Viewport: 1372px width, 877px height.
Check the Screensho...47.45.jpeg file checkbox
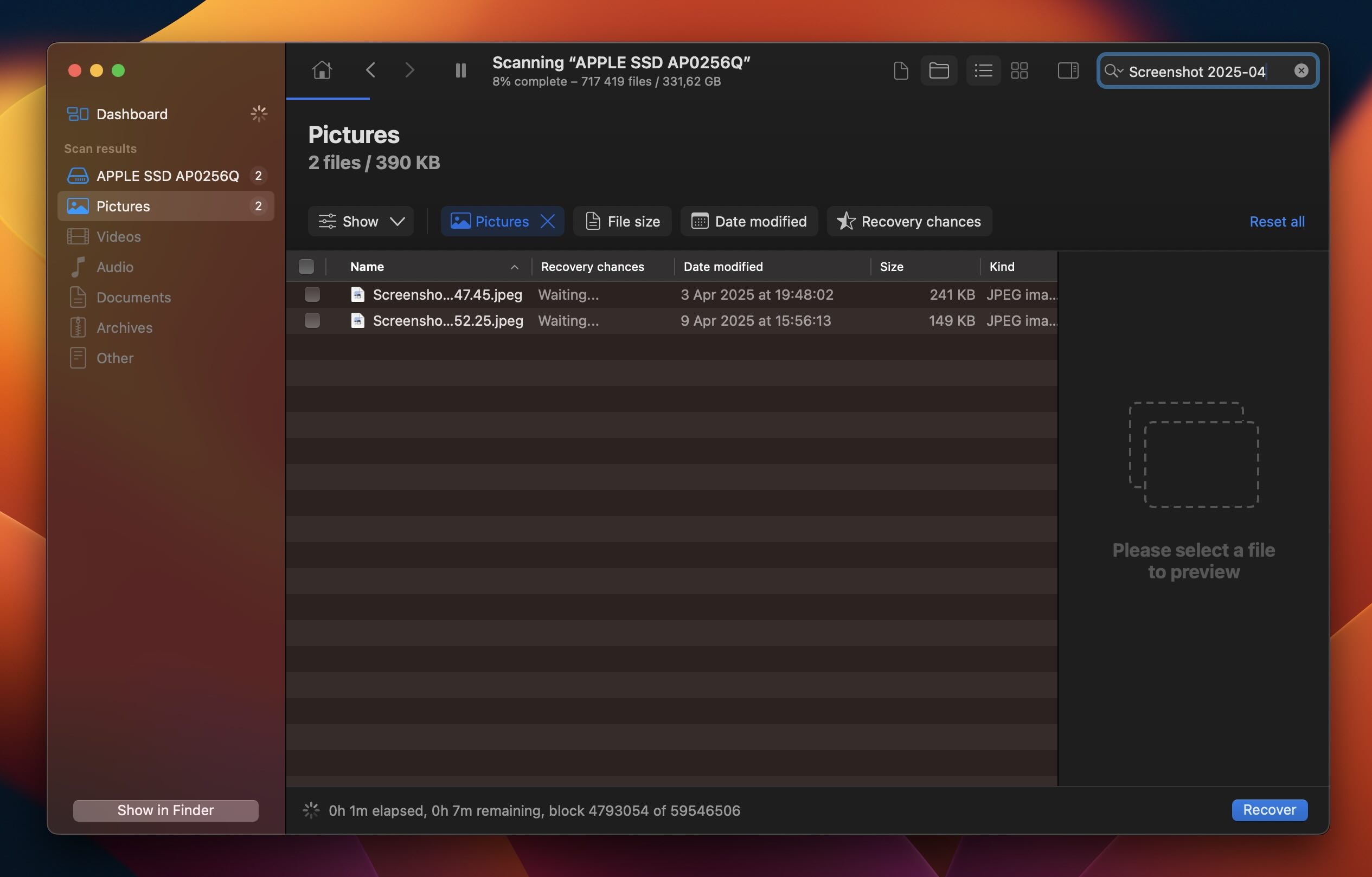coord(312,294)
